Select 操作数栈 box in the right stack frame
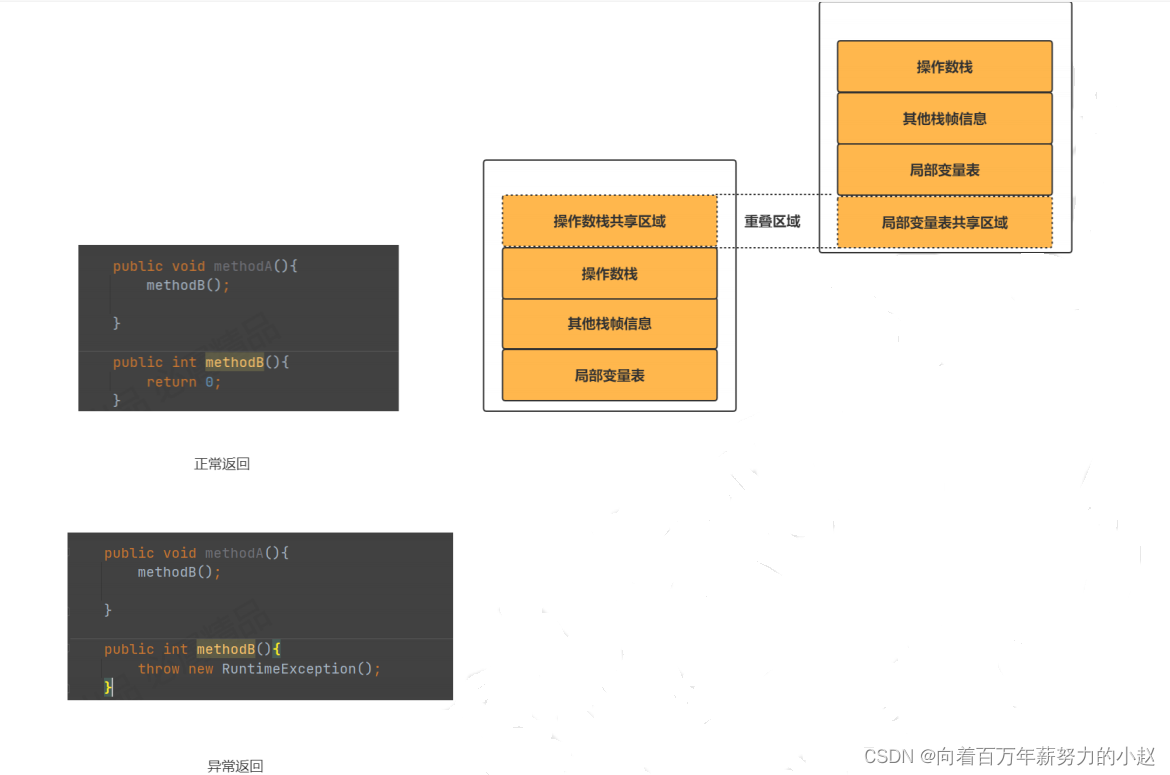 point(944,67)
